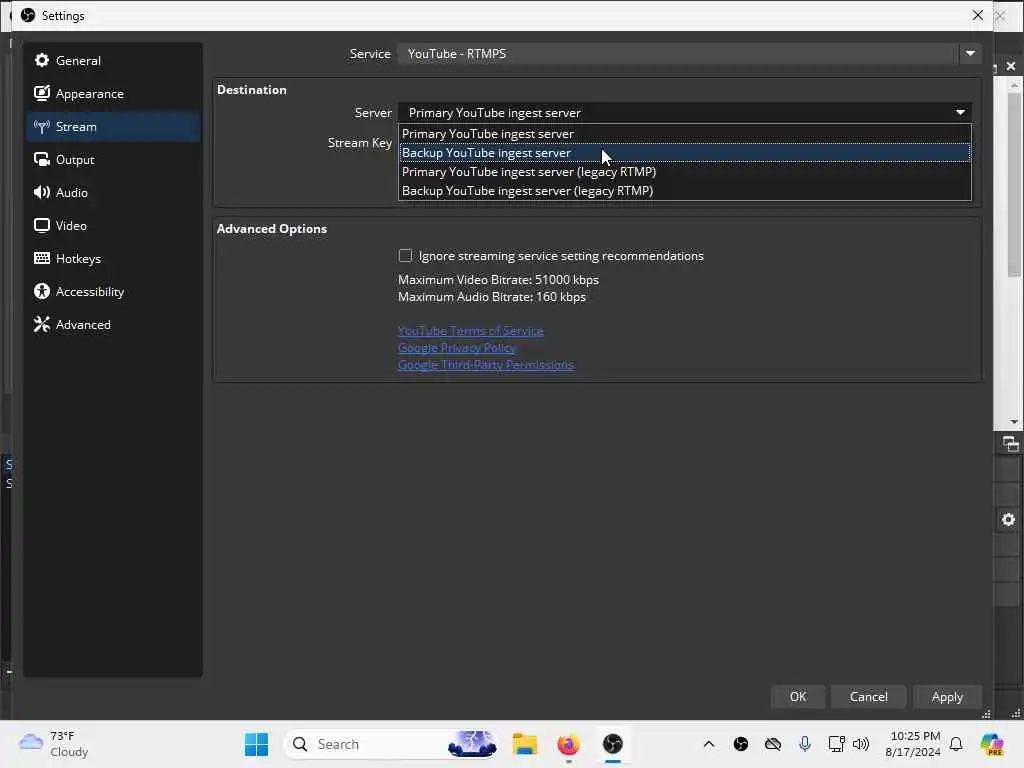Open the Windows Start menu
The height and width of the screenshot is (768, 1024).
[x=256, y=744]
